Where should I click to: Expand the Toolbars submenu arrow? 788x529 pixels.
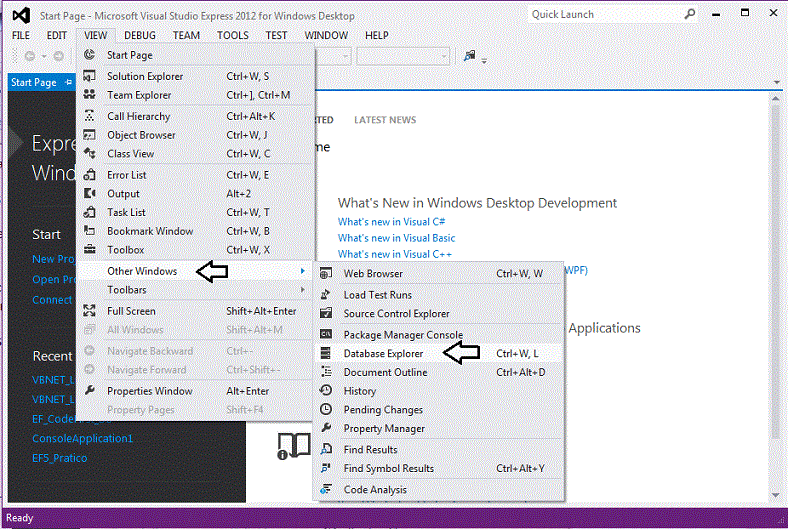coord(303,289)
